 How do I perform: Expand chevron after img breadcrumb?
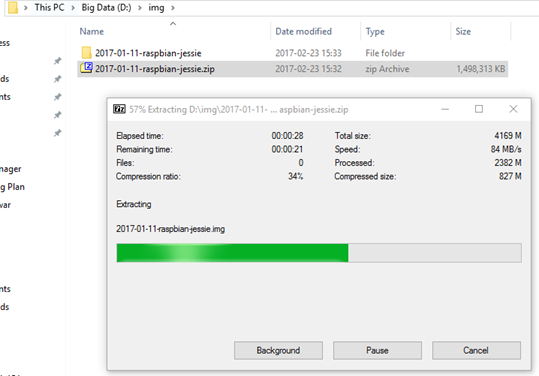click(x=173, y=8)
